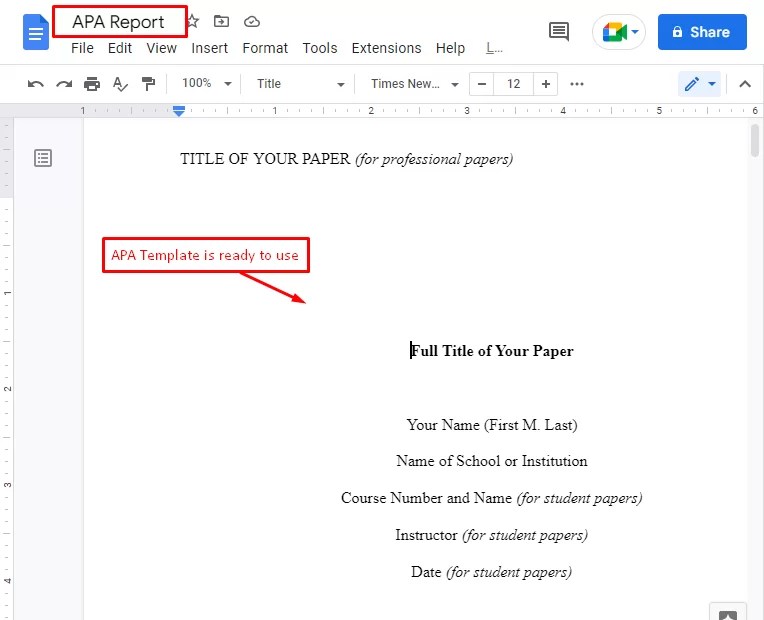Open the Tools menu
The image size is (764, 620).
point(320,48)
